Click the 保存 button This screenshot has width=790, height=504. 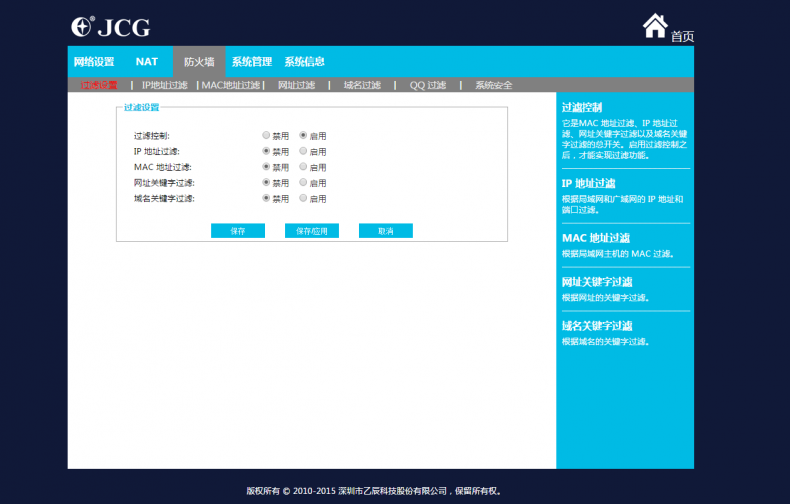pyautogui.click(x=238, y=231)
